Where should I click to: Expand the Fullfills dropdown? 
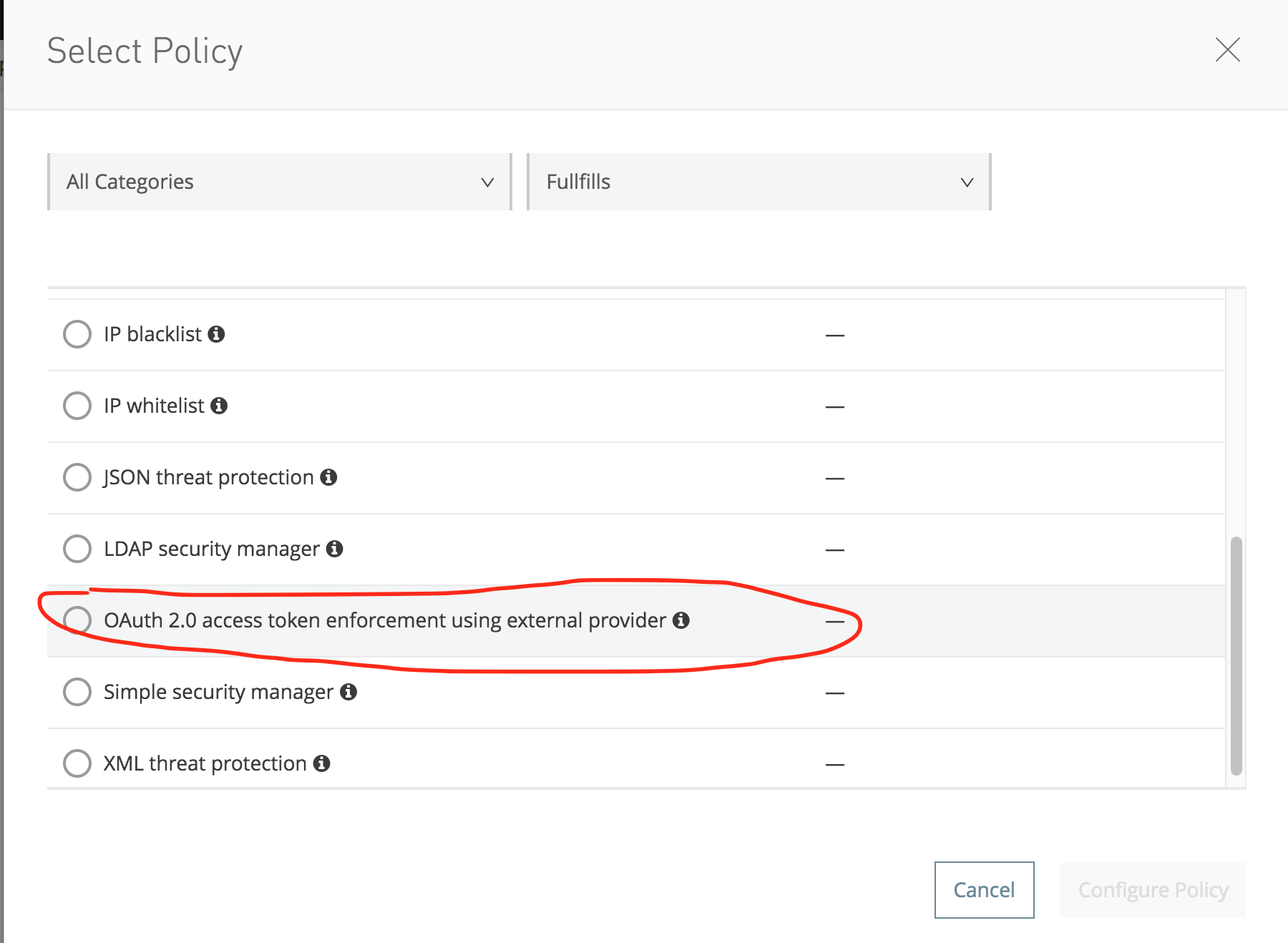[x=758, y=182]
